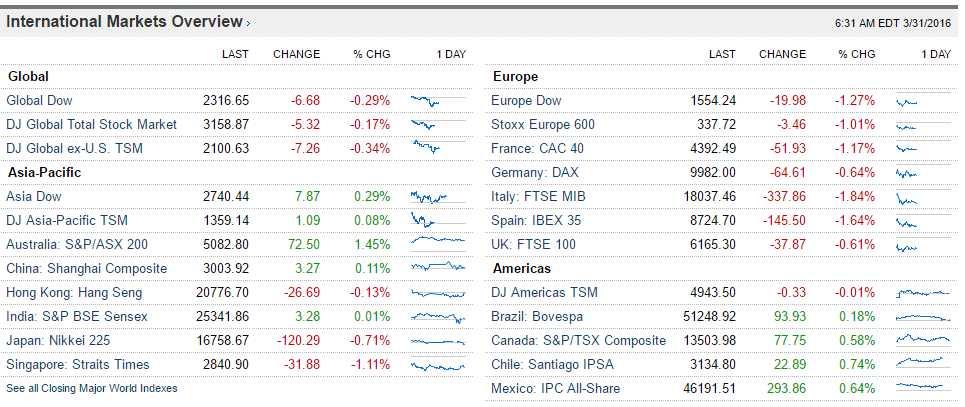
Task: Click the Asia Dow 1-day sparkline chart
Action: (x=437, y=197)
